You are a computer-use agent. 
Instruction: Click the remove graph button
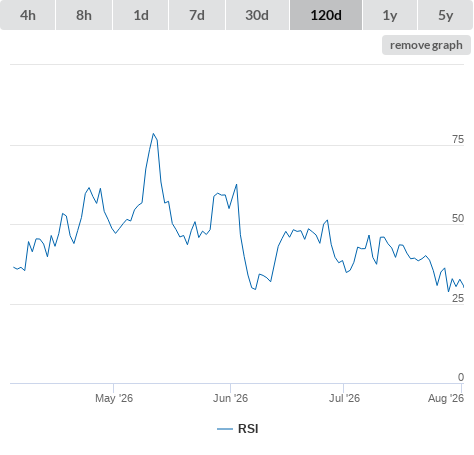[426, 45]
